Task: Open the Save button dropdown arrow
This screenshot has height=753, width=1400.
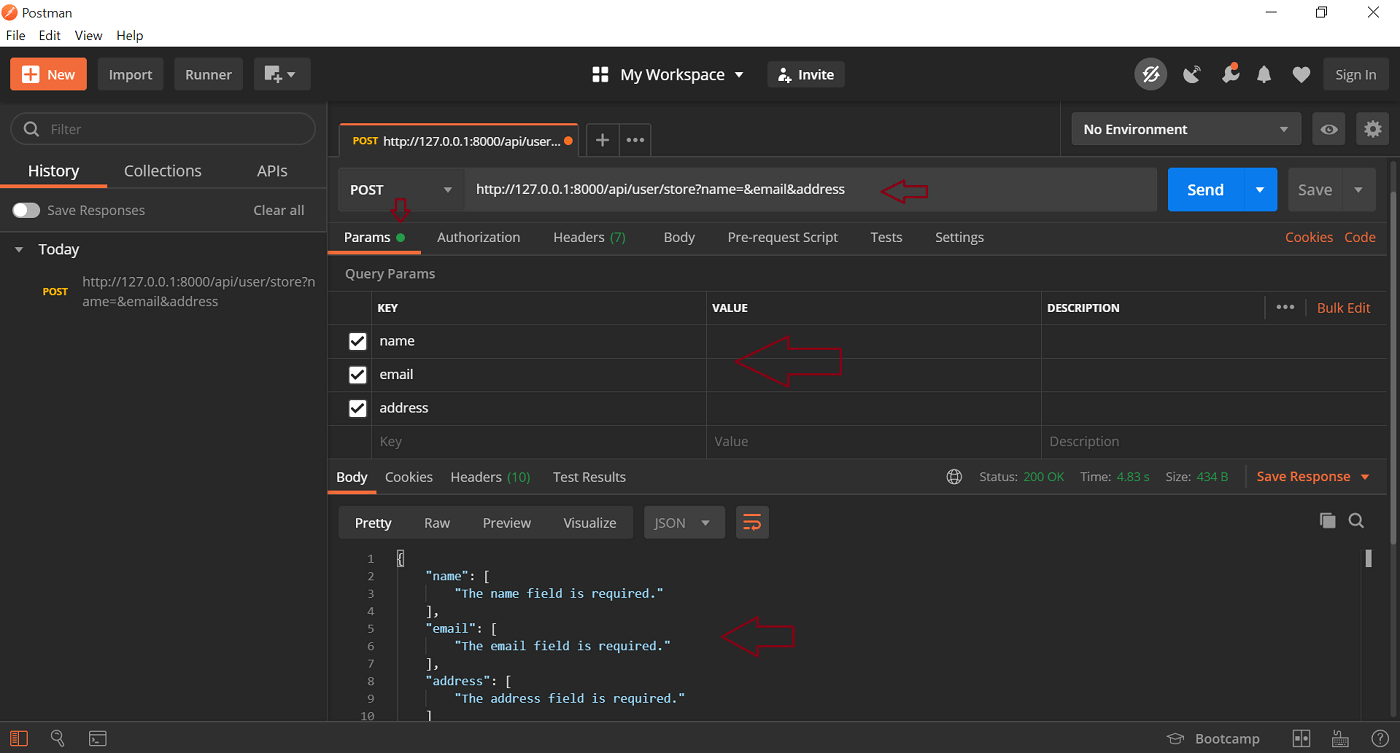Action: click(x=1358, y=189)
